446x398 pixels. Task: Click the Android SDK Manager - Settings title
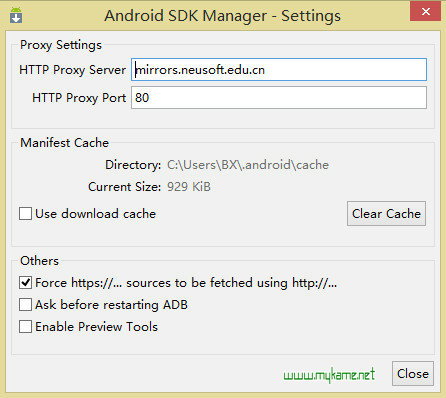coord(222,16)
